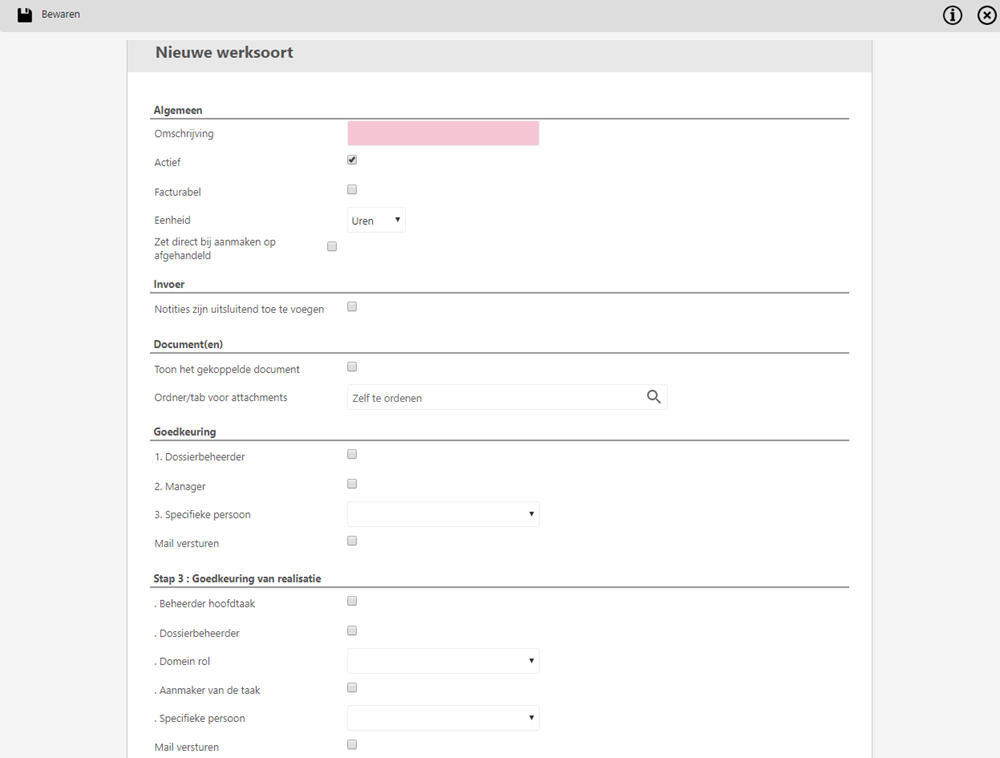Click the Bewaren button label
This screenshot has height=758, width=1000.
pos(61,15)
